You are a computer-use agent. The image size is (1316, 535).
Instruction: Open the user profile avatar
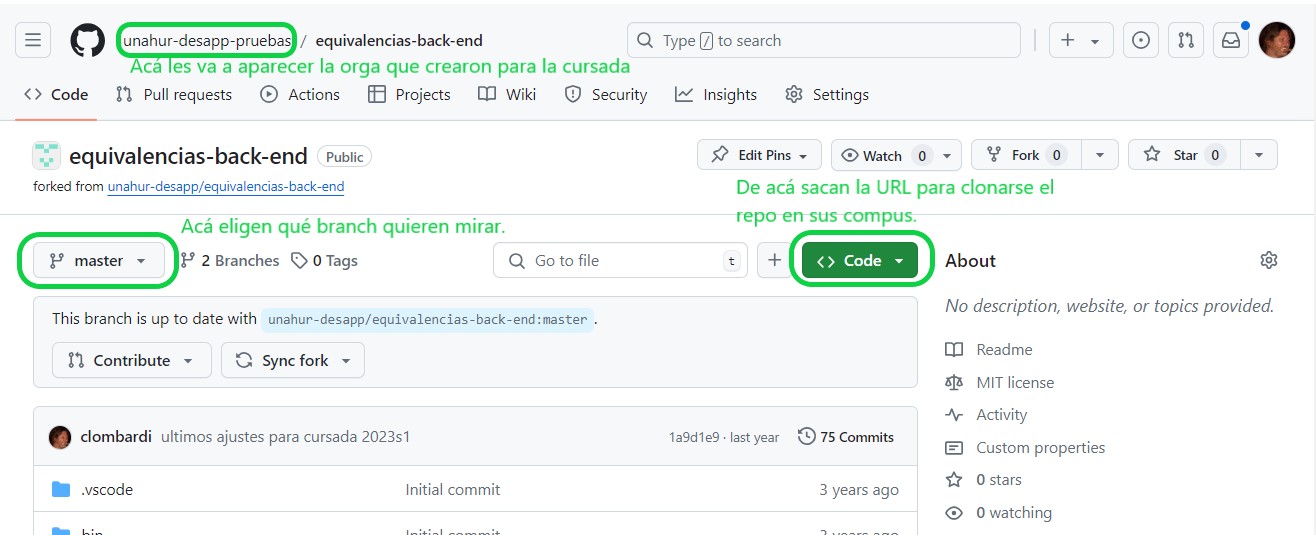pos(1277,41)
